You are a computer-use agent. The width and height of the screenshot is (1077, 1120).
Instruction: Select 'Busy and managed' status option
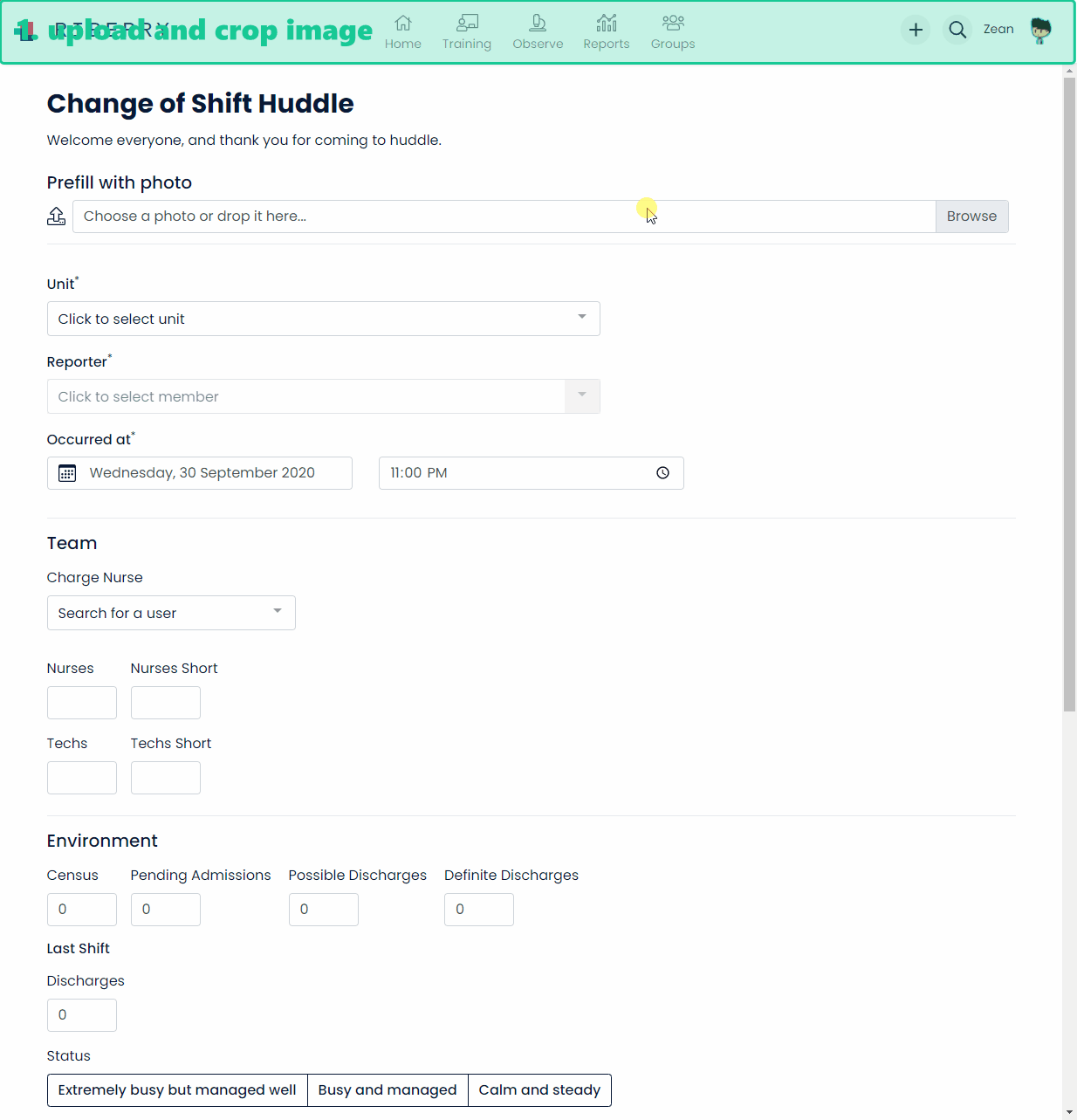coord(388,1090)
